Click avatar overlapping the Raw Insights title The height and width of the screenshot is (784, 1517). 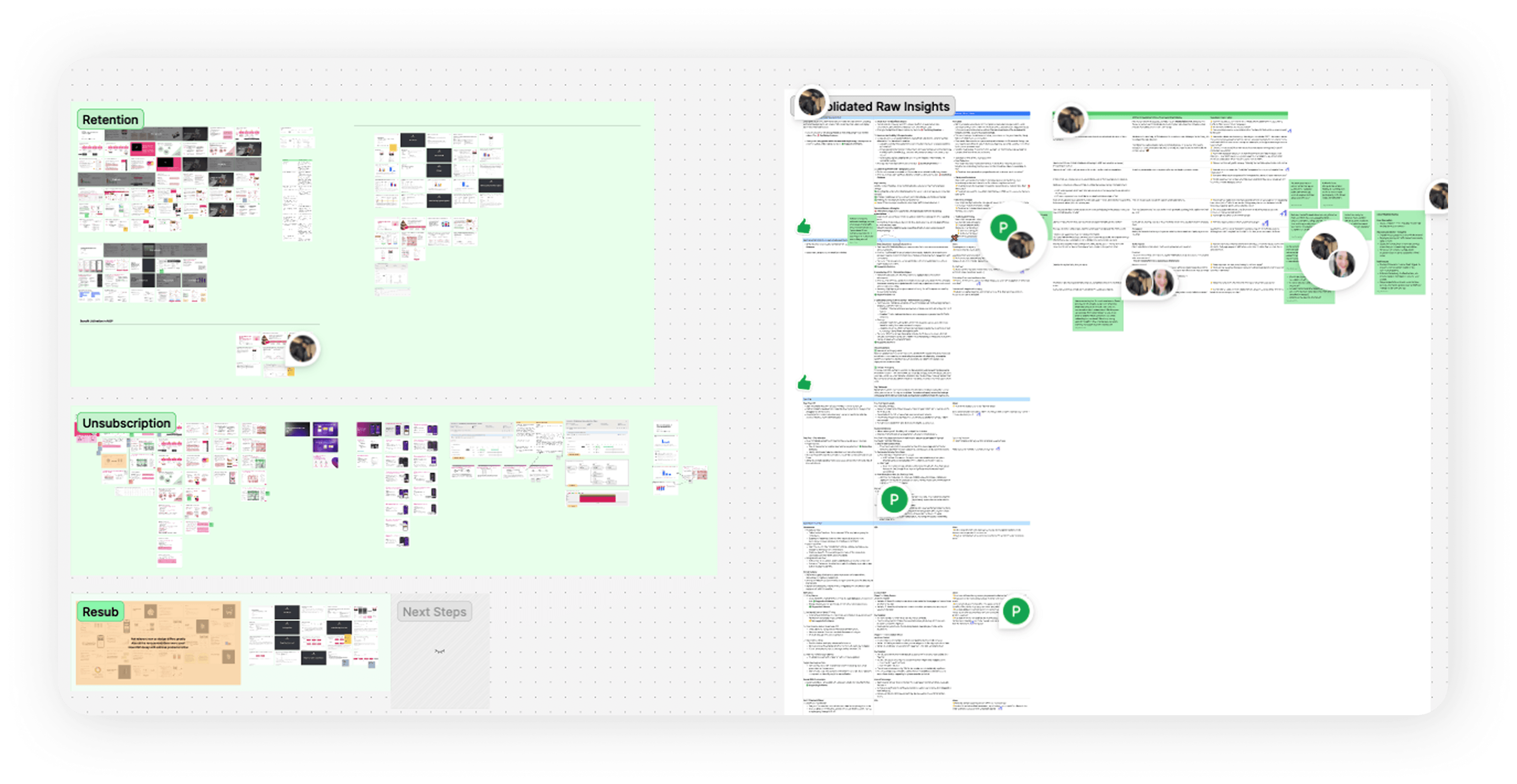point(811,103)
